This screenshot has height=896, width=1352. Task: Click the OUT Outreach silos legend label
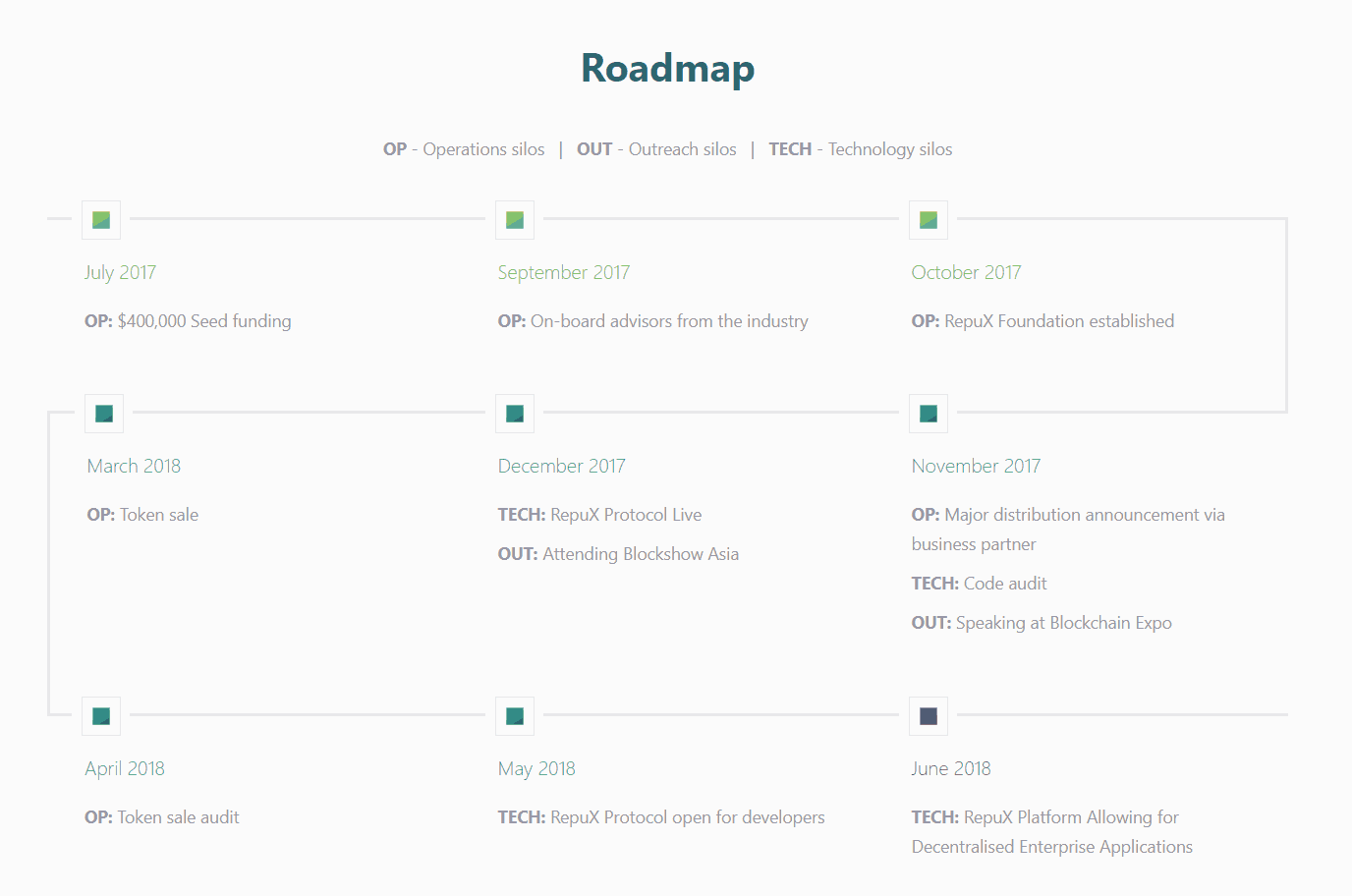coord(656,149)
